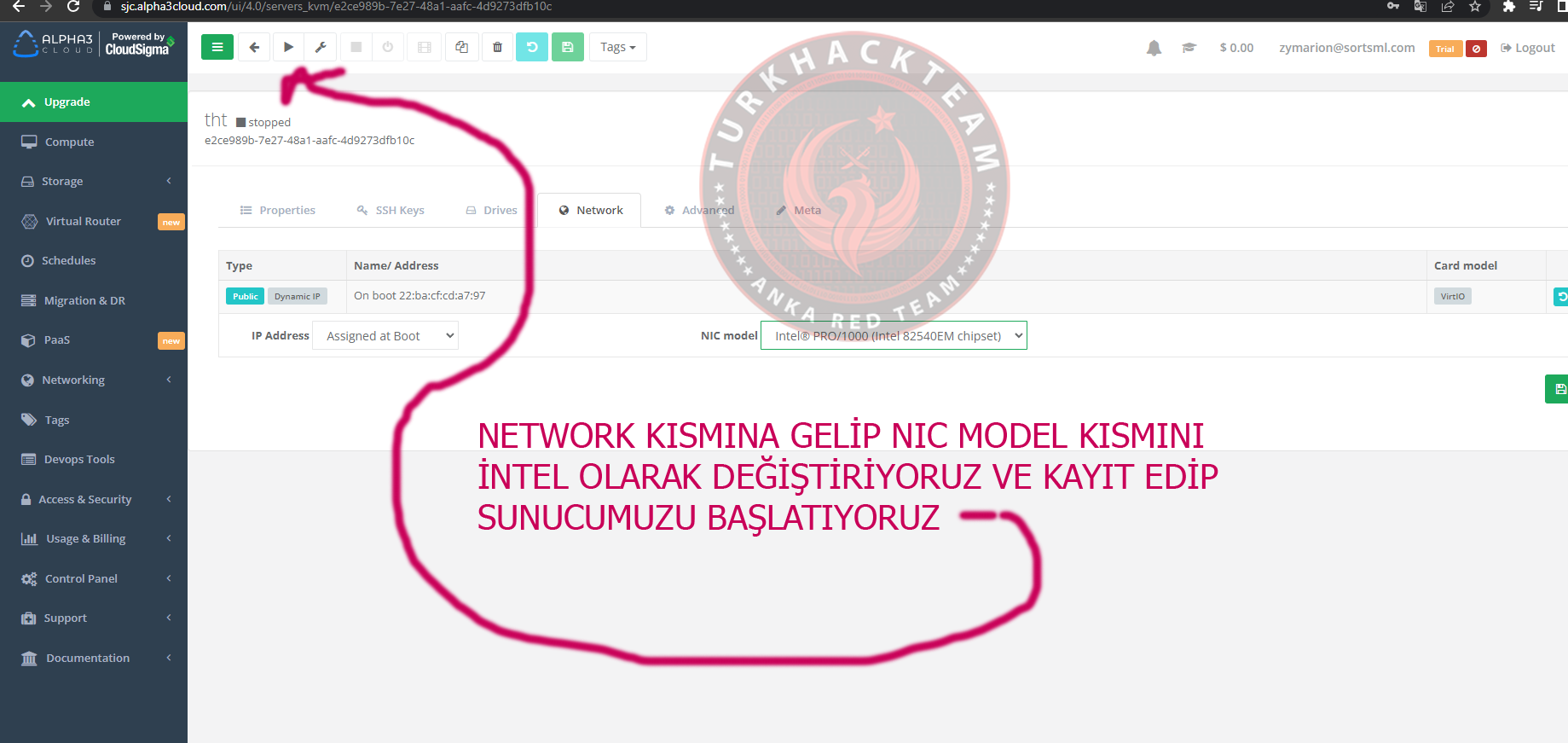Viewport: 1568px width, 743px height.
Task: Open the wrench tools button in the toolbar
Action: pos(321,47)
